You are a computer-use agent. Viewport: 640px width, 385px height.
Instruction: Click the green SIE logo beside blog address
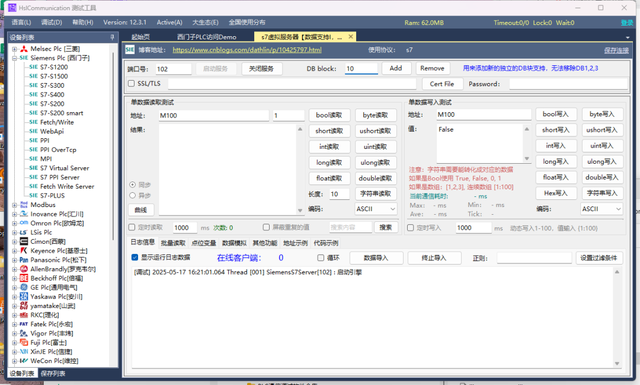130,50
